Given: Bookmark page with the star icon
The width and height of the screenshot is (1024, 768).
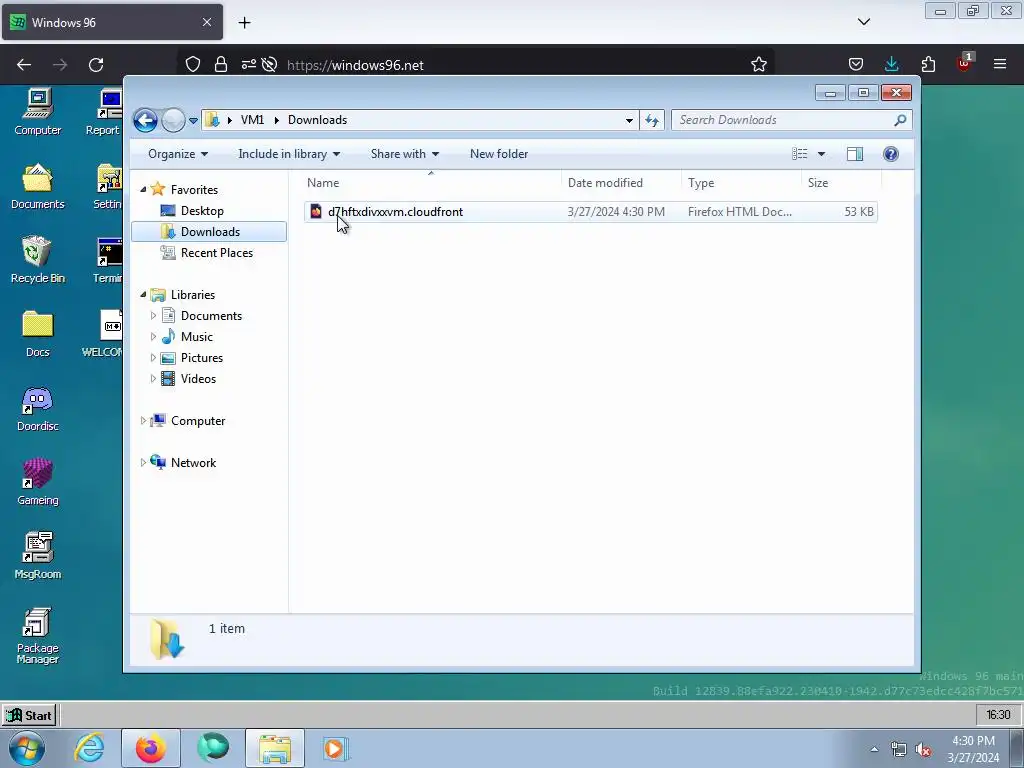Looking at the screenshot, I should point(758,65).
